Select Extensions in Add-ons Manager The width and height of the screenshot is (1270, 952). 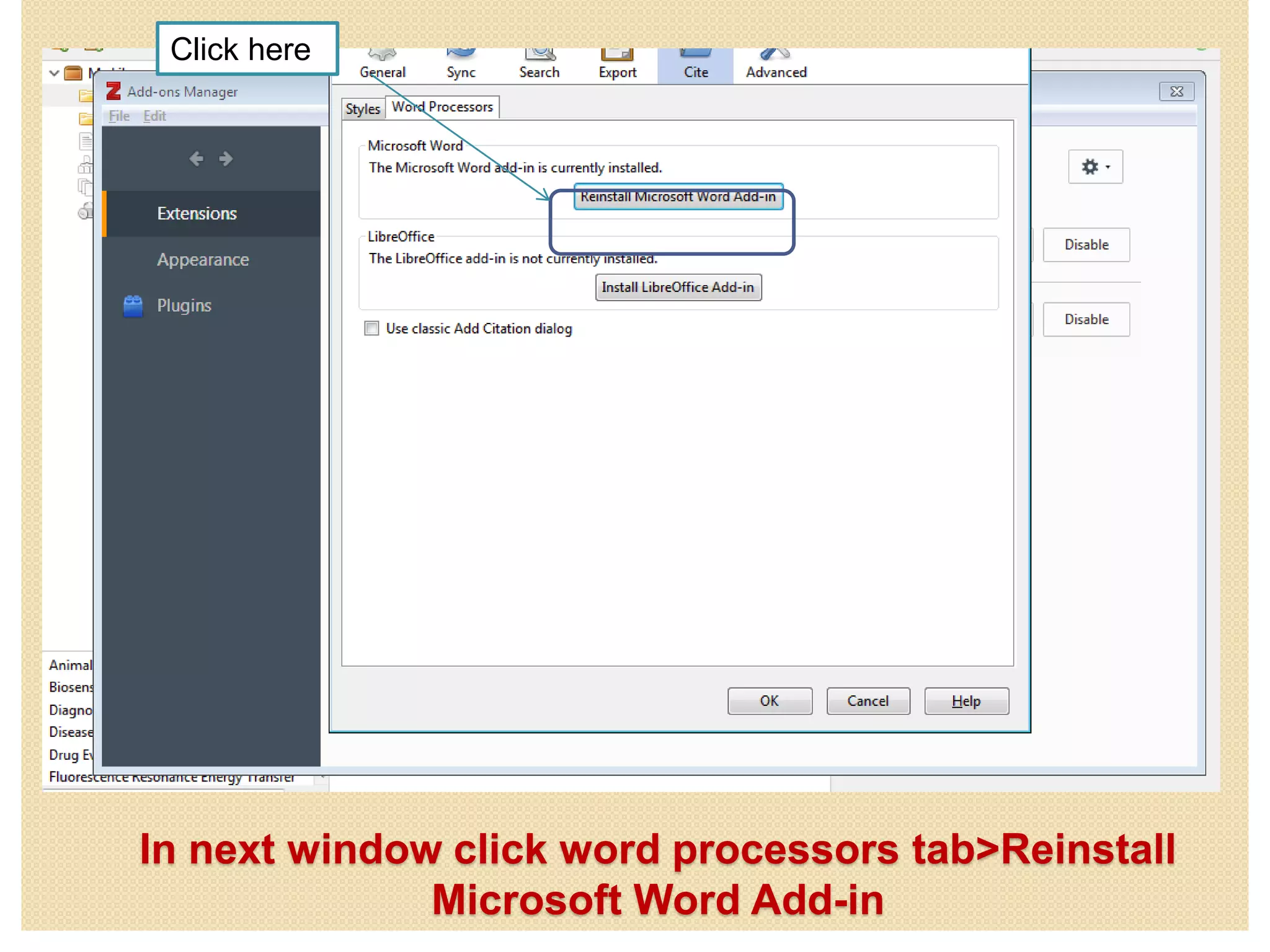click(x=211, y=214)
